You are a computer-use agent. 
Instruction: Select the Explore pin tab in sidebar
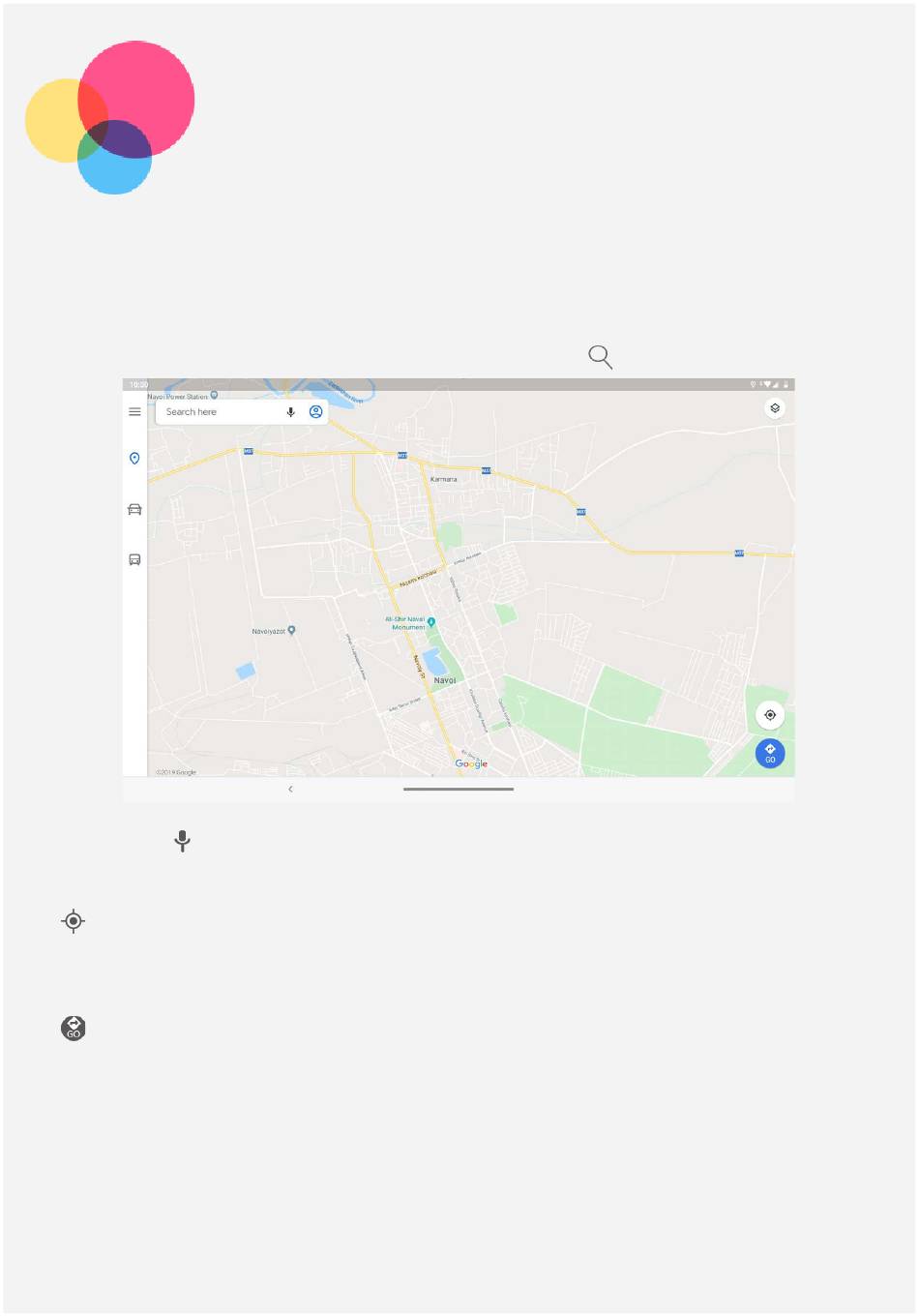pyautogui.click(x=134, y=459)
